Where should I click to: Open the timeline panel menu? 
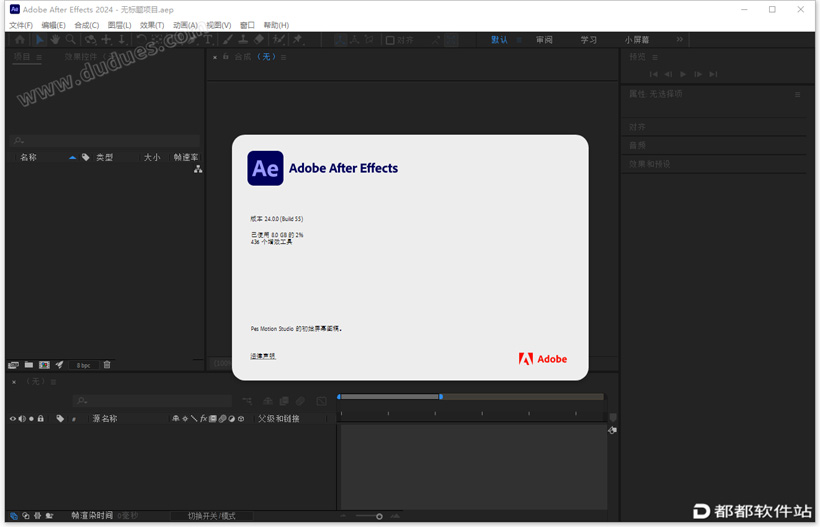coord(53,382)
